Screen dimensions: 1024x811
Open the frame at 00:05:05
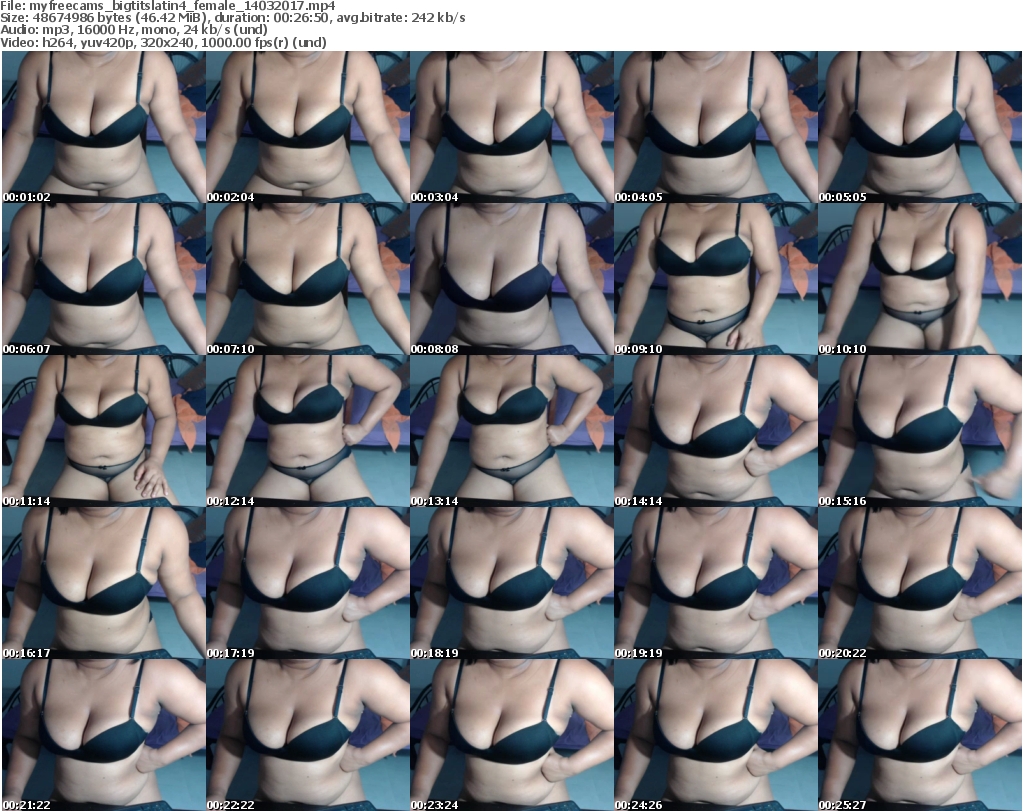click(920, 127)
